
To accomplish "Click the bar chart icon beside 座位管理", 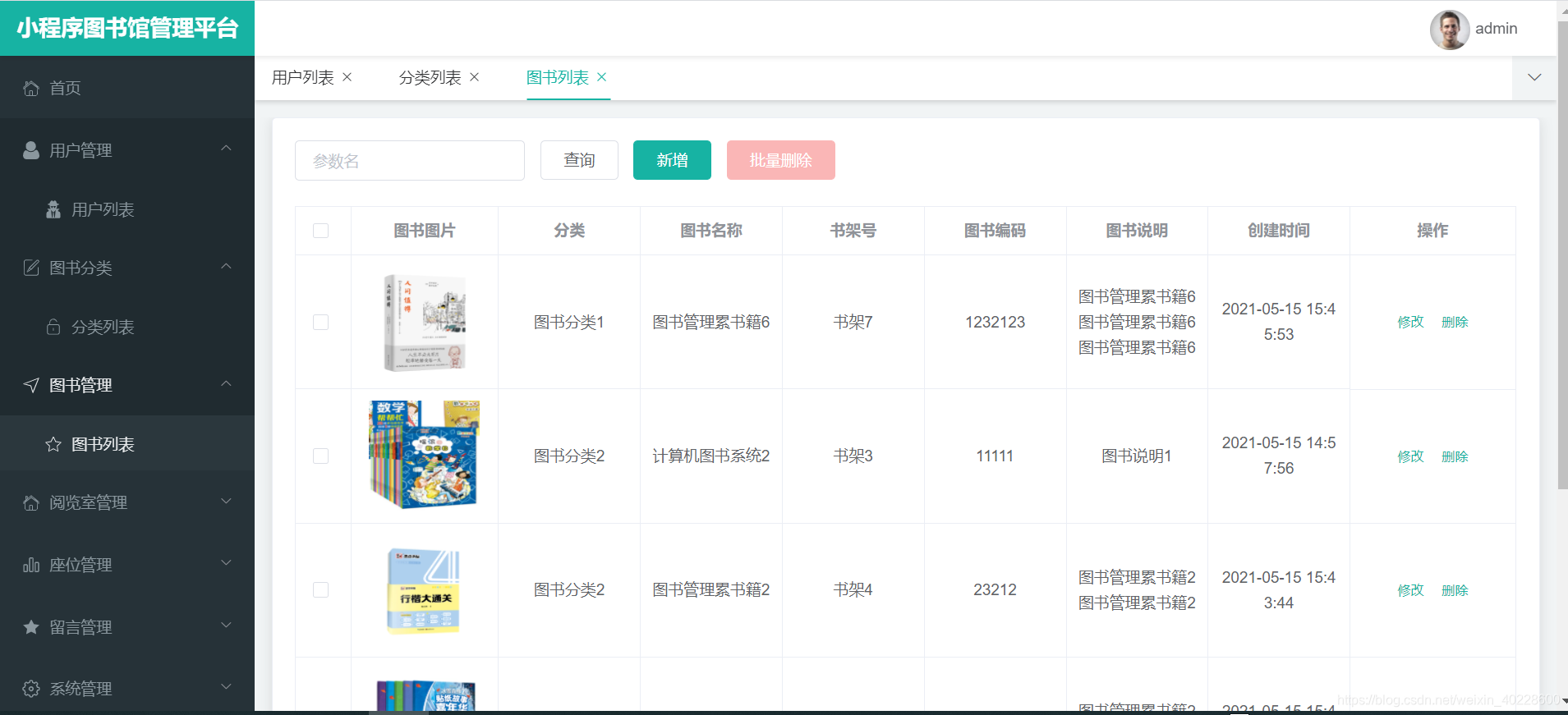I will (x=31, y=565).
